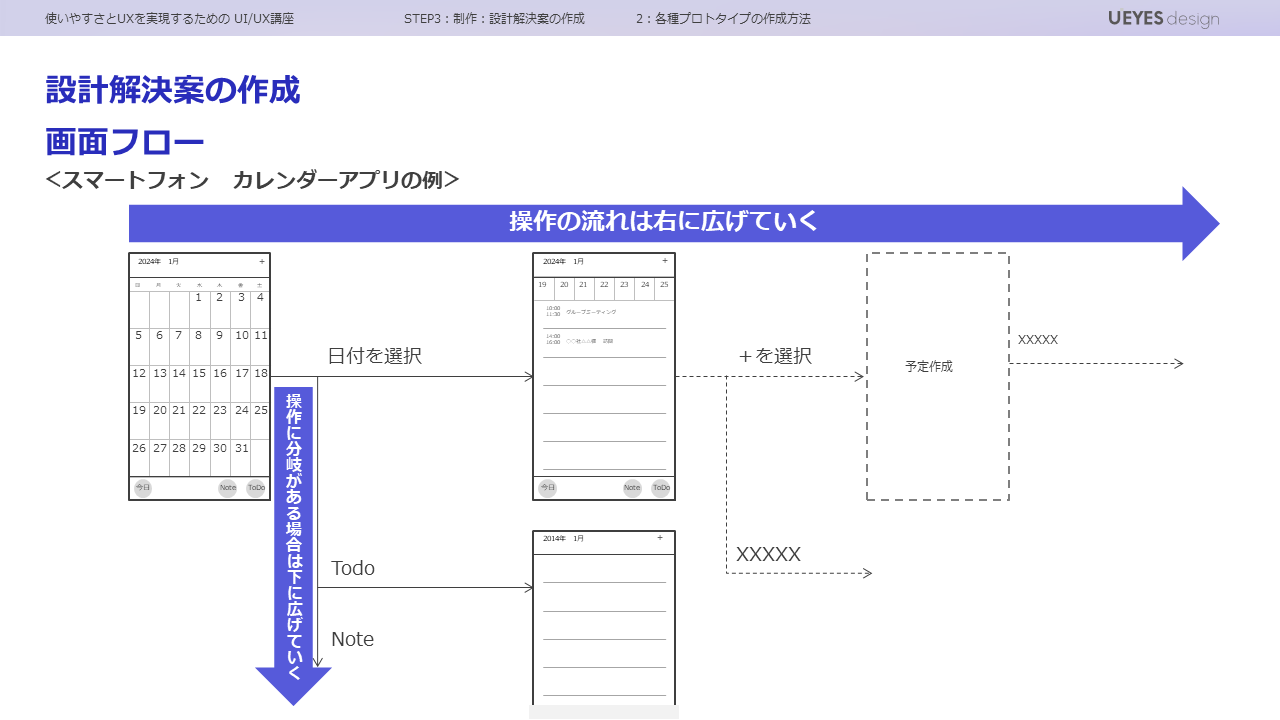Click the plus icon in the weekly schedule screen
Image resolution: width=1280 pixels, height=720 pixels.
665,262
